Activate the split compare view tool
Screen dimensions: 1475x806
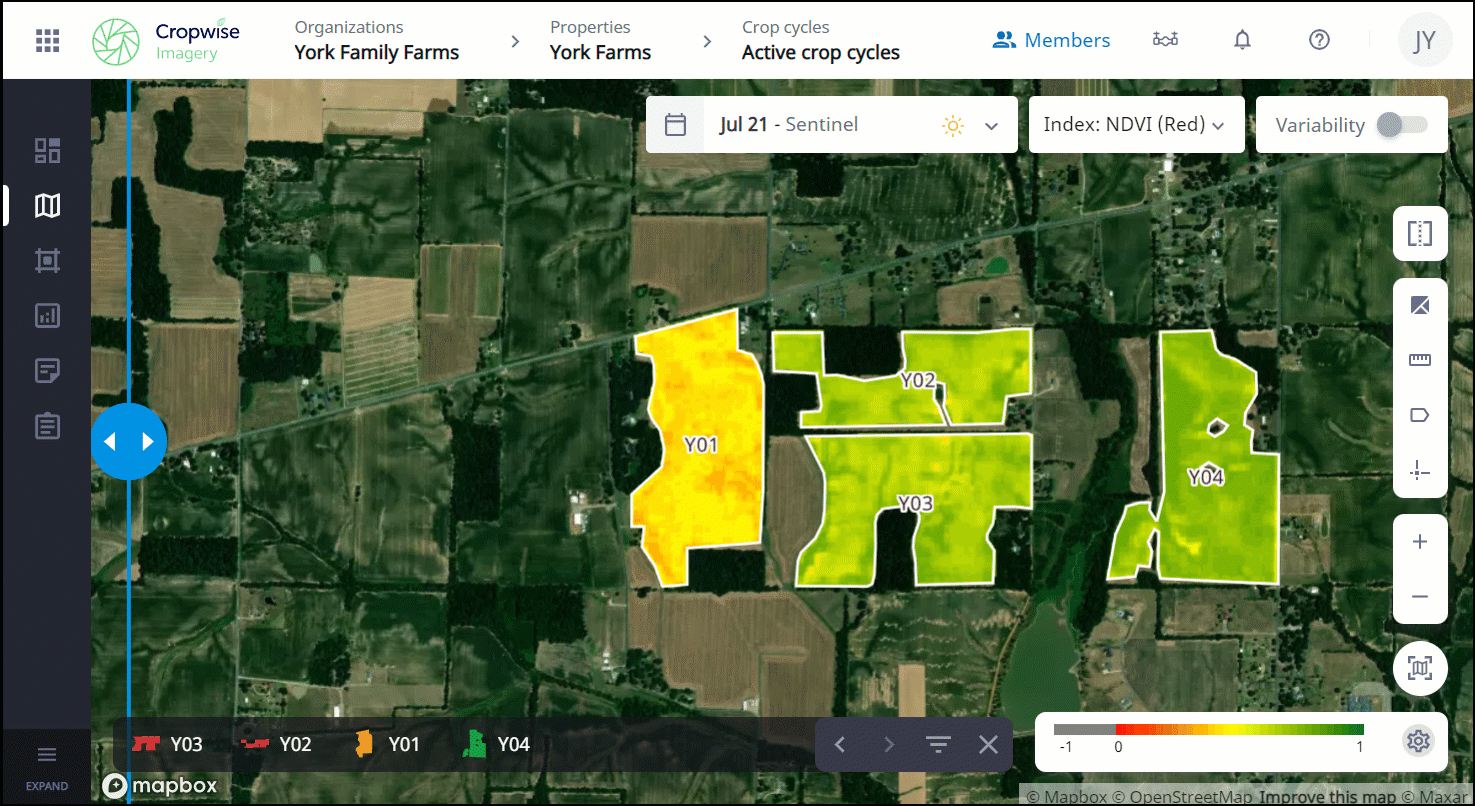(x=1419, y=234)
